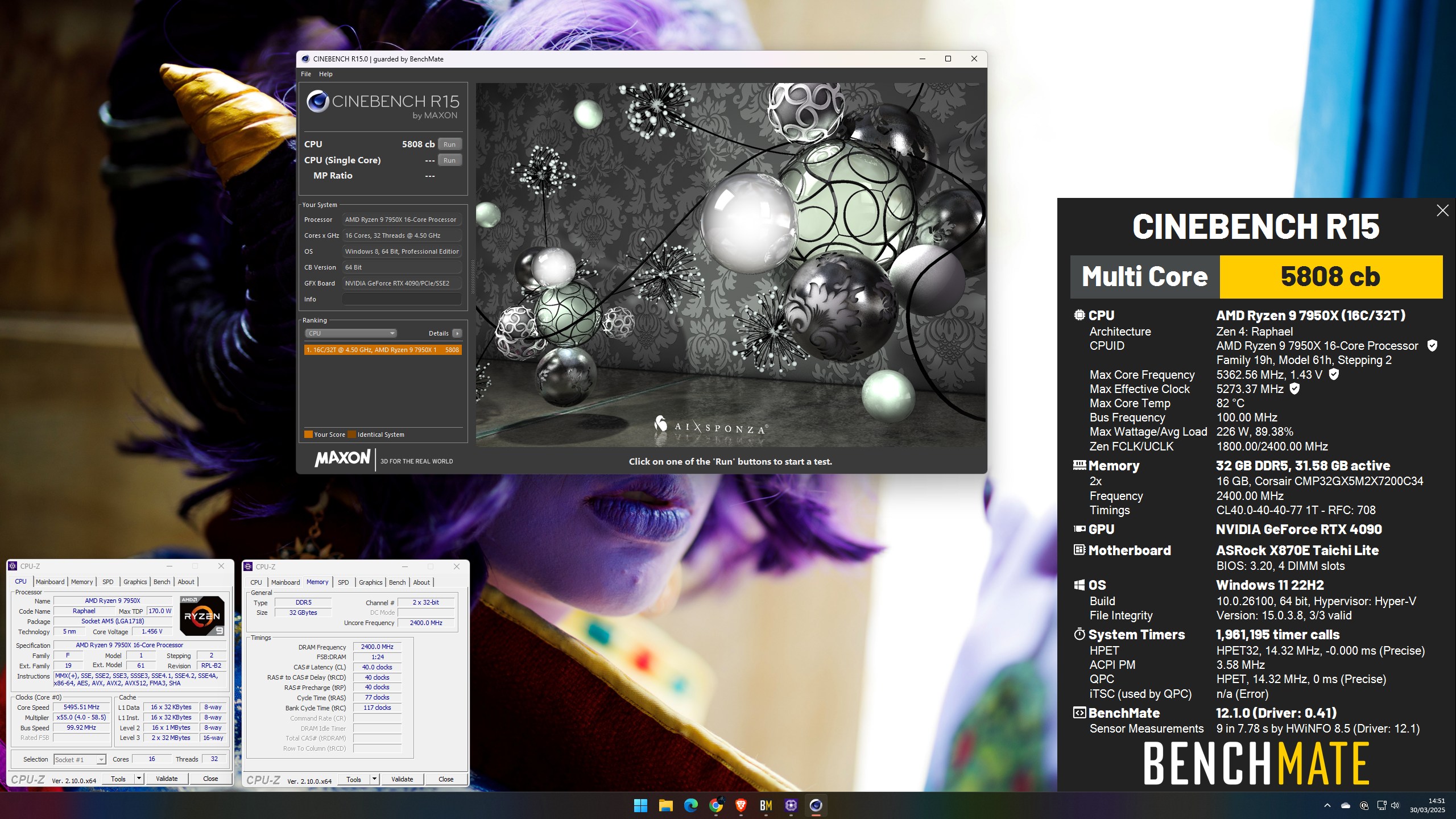Open the Ranking CPU dropdown in Cinebench
The height and width of the screenshot is (819, 1456).
(x=350, y=333)
